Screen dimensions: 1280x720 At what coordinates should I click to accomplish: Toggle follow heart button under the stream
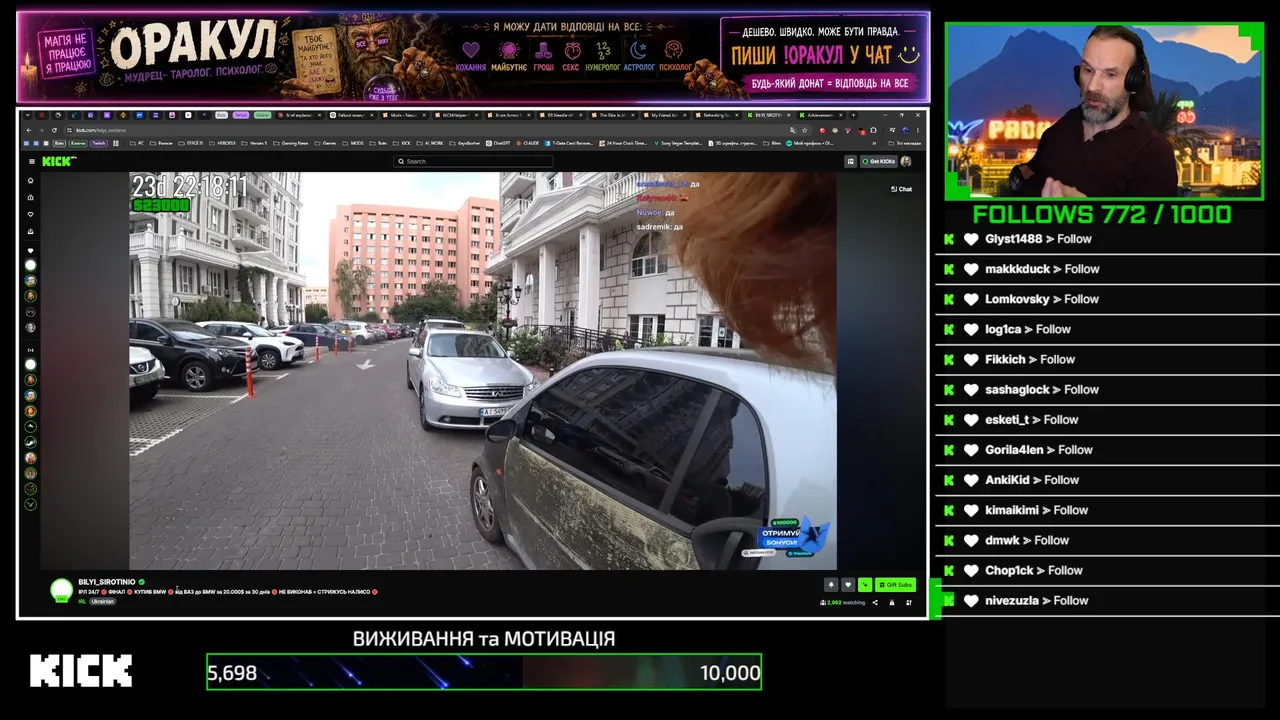(848, 585)
